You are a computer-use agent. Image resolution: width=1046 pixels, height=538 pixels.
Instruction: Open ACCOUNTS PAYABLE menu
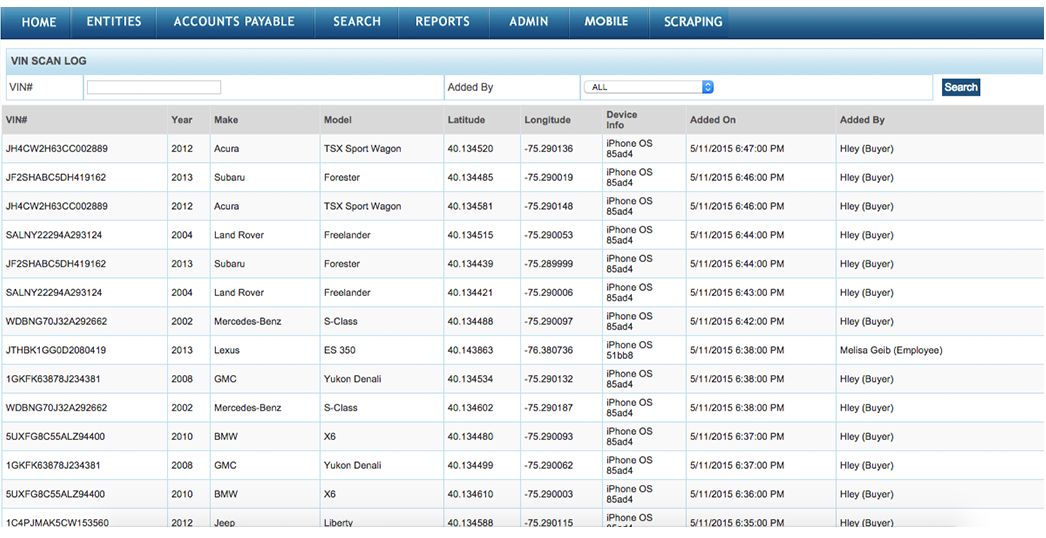pos(234,21)
